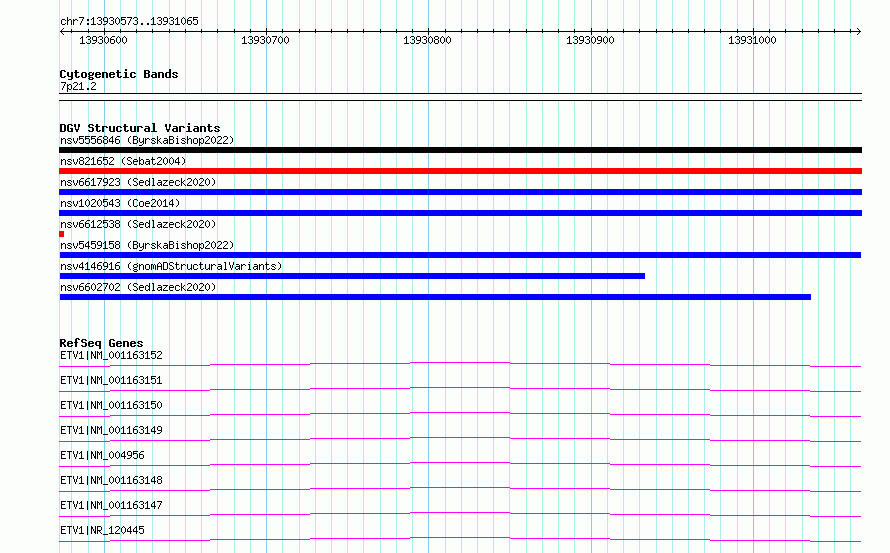890x553 pixels.
Task: Click magenta intron line under ETV1|NM_001163150
Action: point(460,413)
